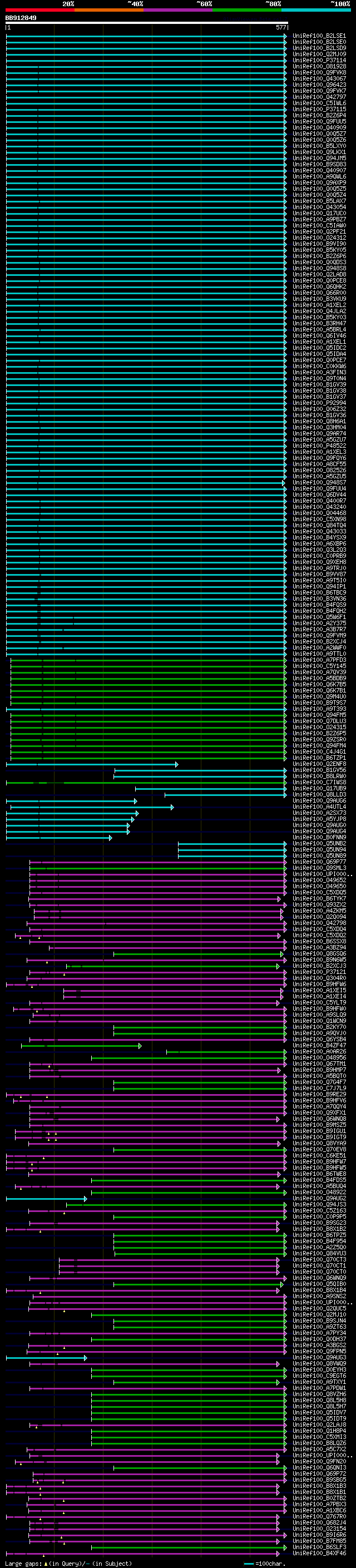Open the UniRef100_Q5UNB2 entry

[319, 844]
